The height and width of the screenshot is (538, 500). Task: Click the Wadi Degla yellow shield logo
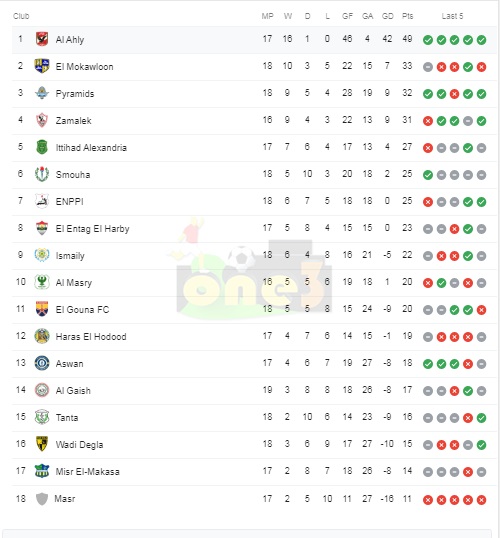pos(42,444)
